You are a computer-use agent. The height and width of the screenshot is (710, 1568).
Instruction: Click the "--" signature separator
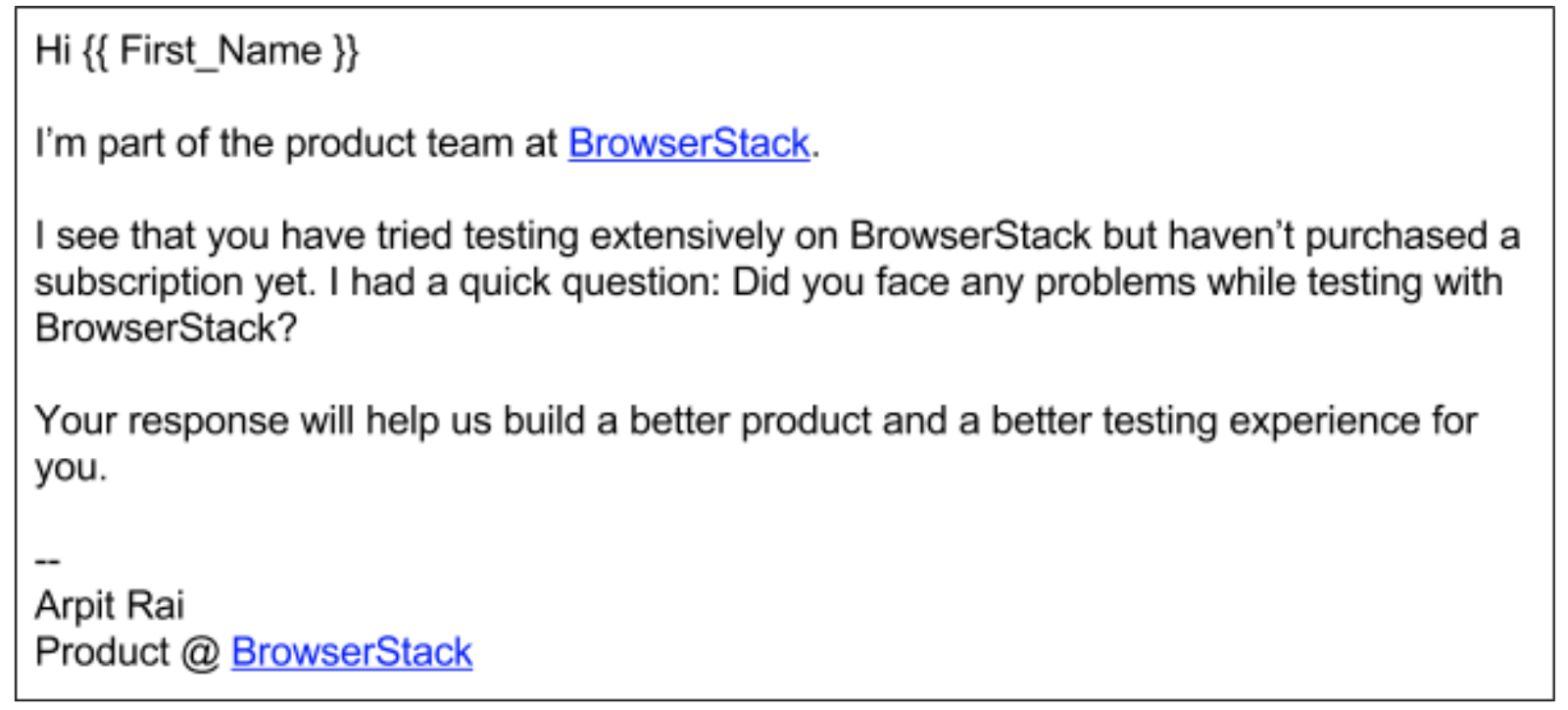tap(48, 561)
